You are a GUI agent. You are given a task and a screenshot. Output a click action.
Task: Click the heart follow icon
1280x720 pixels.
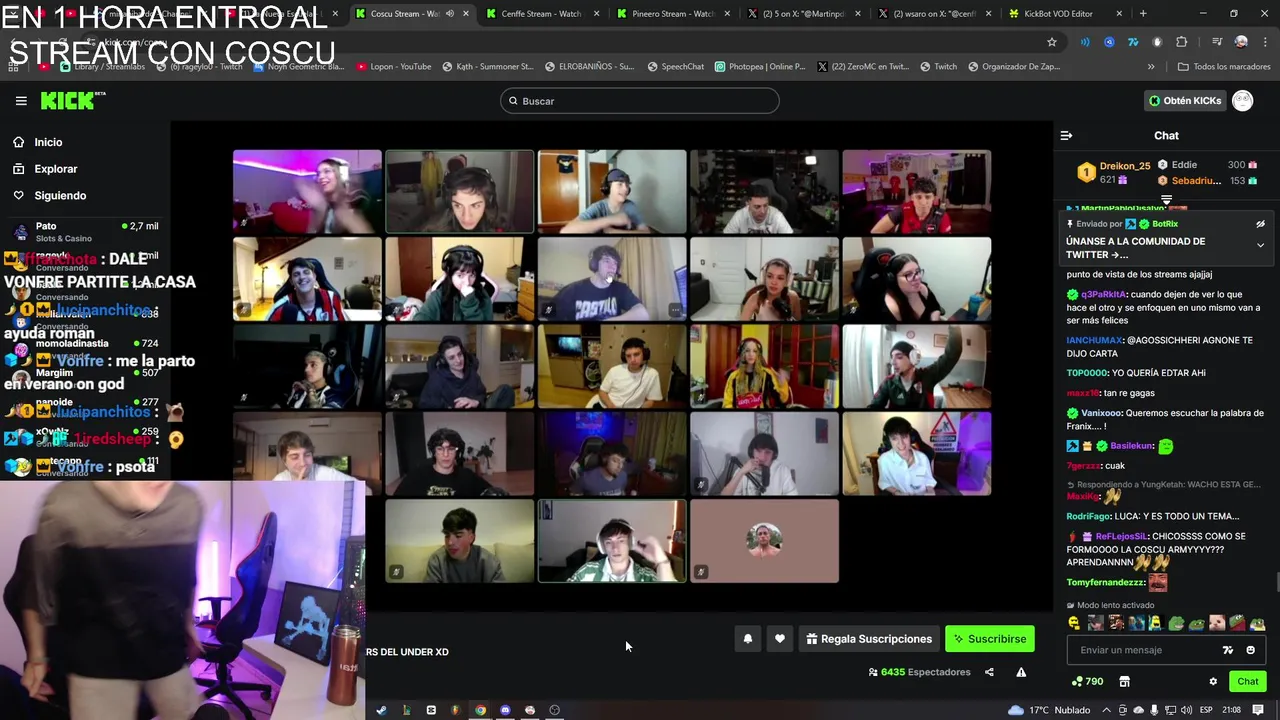780,639
